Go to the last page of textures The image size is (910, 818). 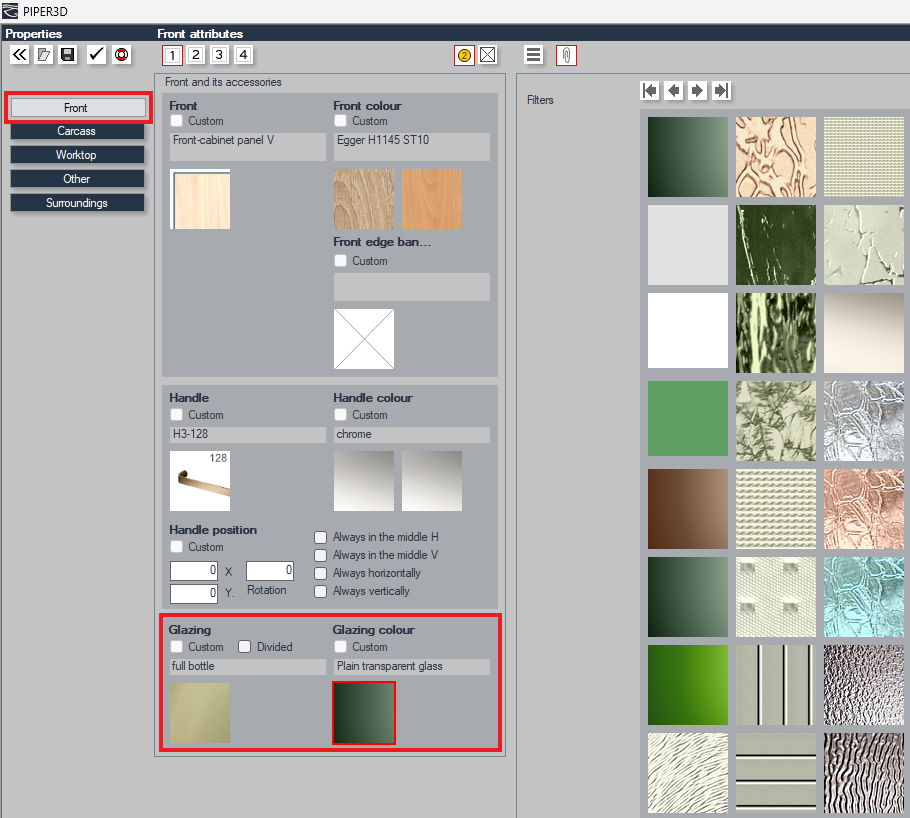tap(721, 91)
